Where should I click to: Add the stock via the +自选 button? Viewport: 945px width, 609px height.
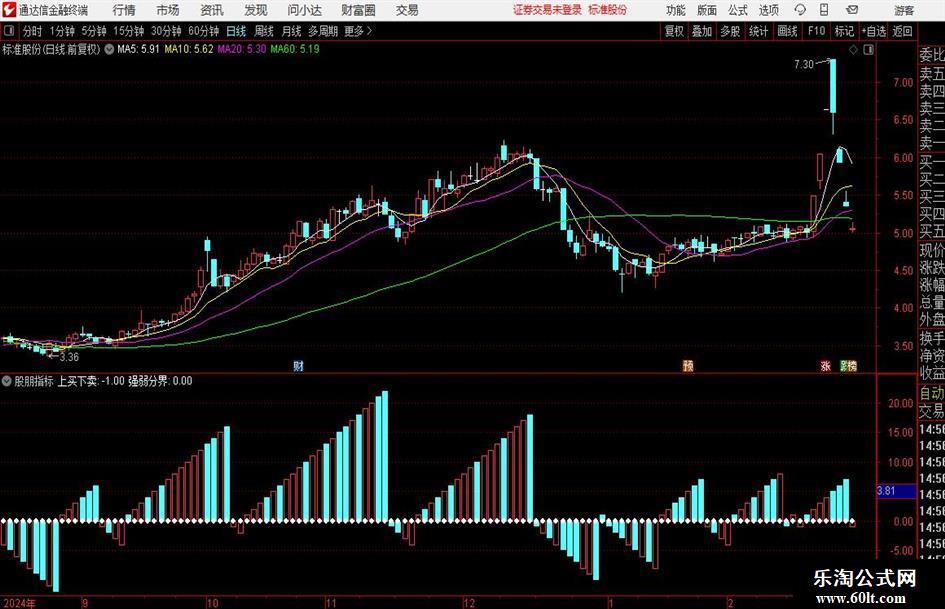(x=873, y=31)
